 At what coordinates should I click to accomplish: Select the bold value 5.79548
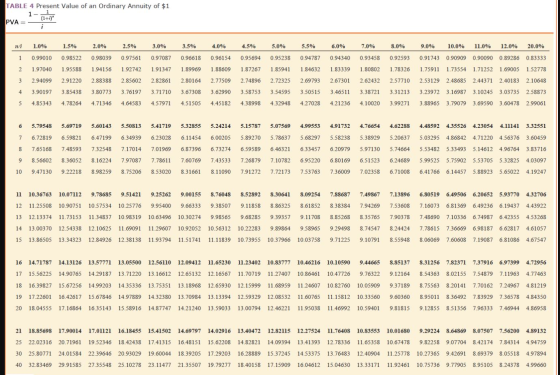42,126
